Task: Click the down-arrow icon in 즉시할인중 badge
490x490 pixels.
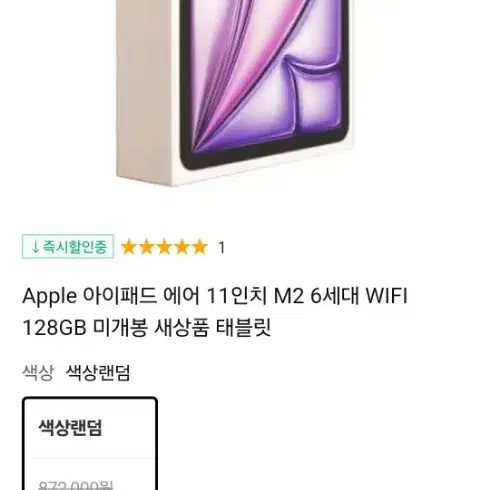Action: point(35,247)
